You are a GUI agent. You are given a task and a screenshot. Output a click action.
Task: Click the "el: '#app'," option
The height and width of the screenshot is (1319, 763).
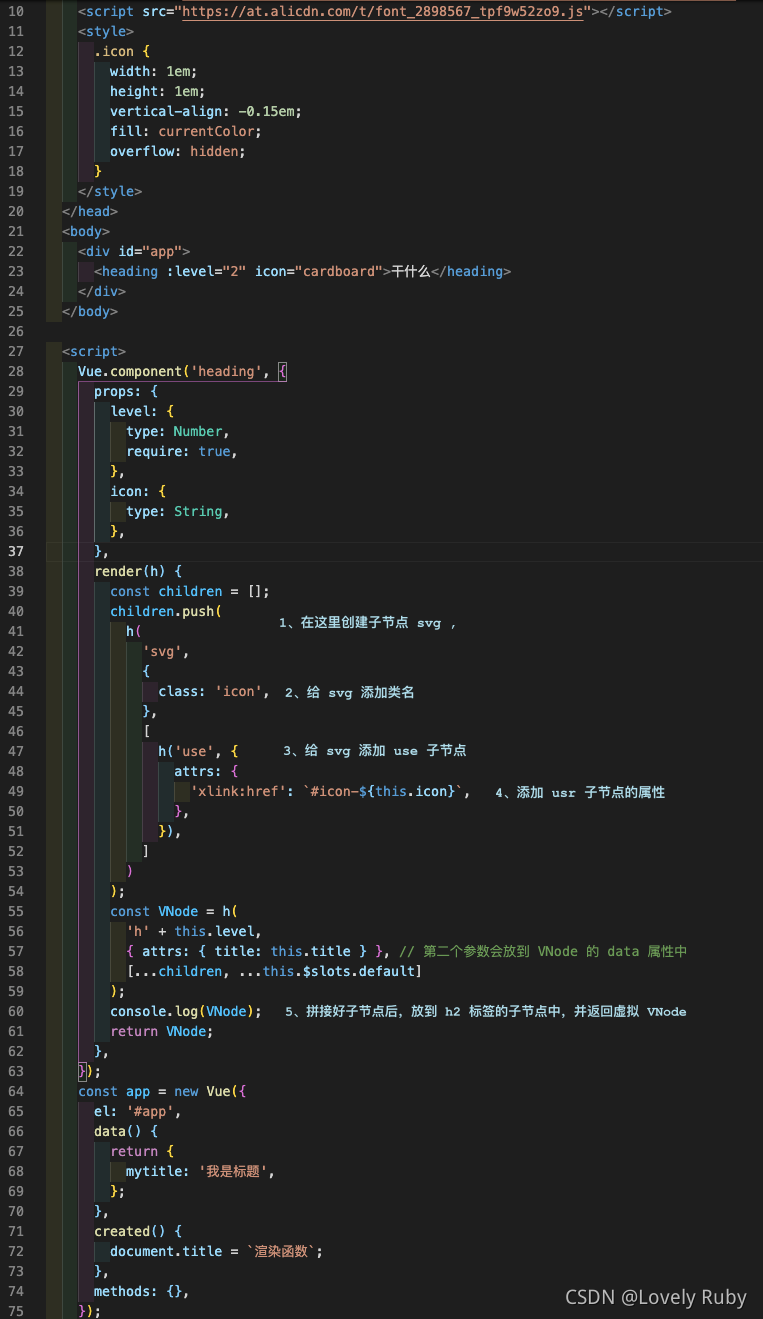(x=138, y=1111)
